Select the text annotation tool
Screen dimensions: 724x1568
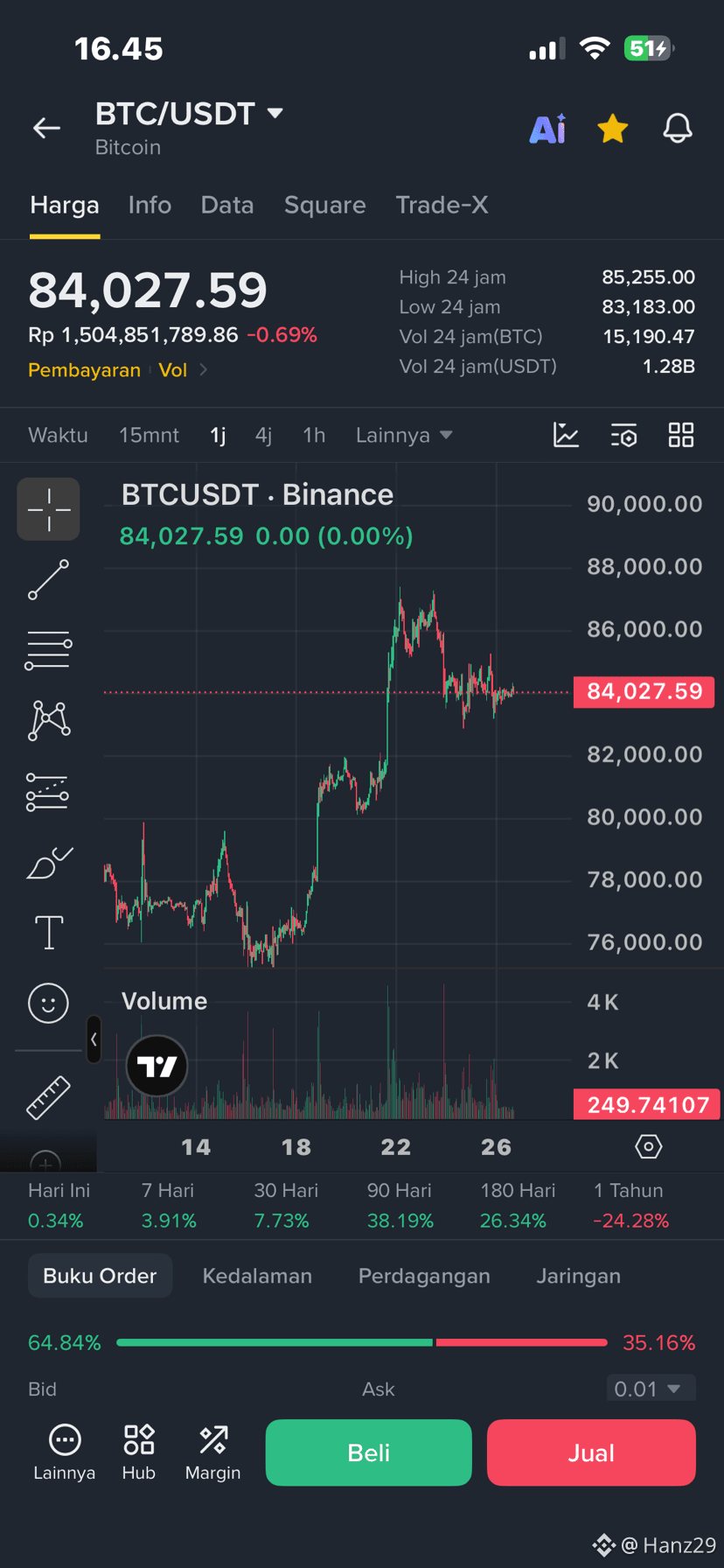[48, 932]
